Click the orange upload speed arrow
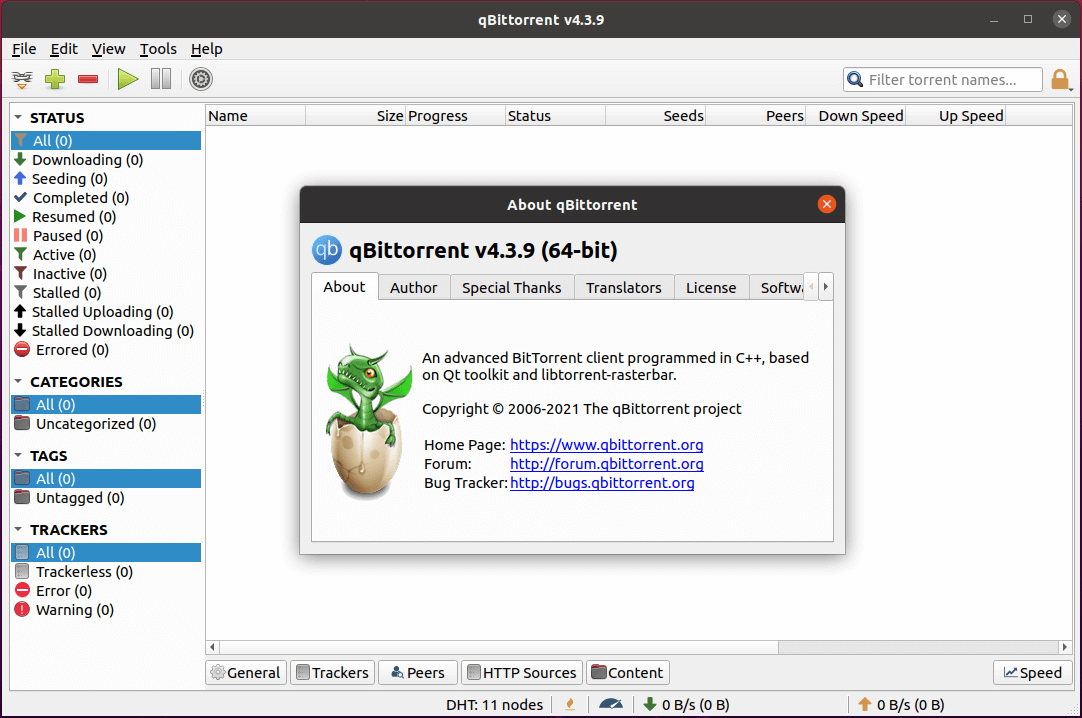Viewport: 1082px width, 718px height. (x=865, y=704)
